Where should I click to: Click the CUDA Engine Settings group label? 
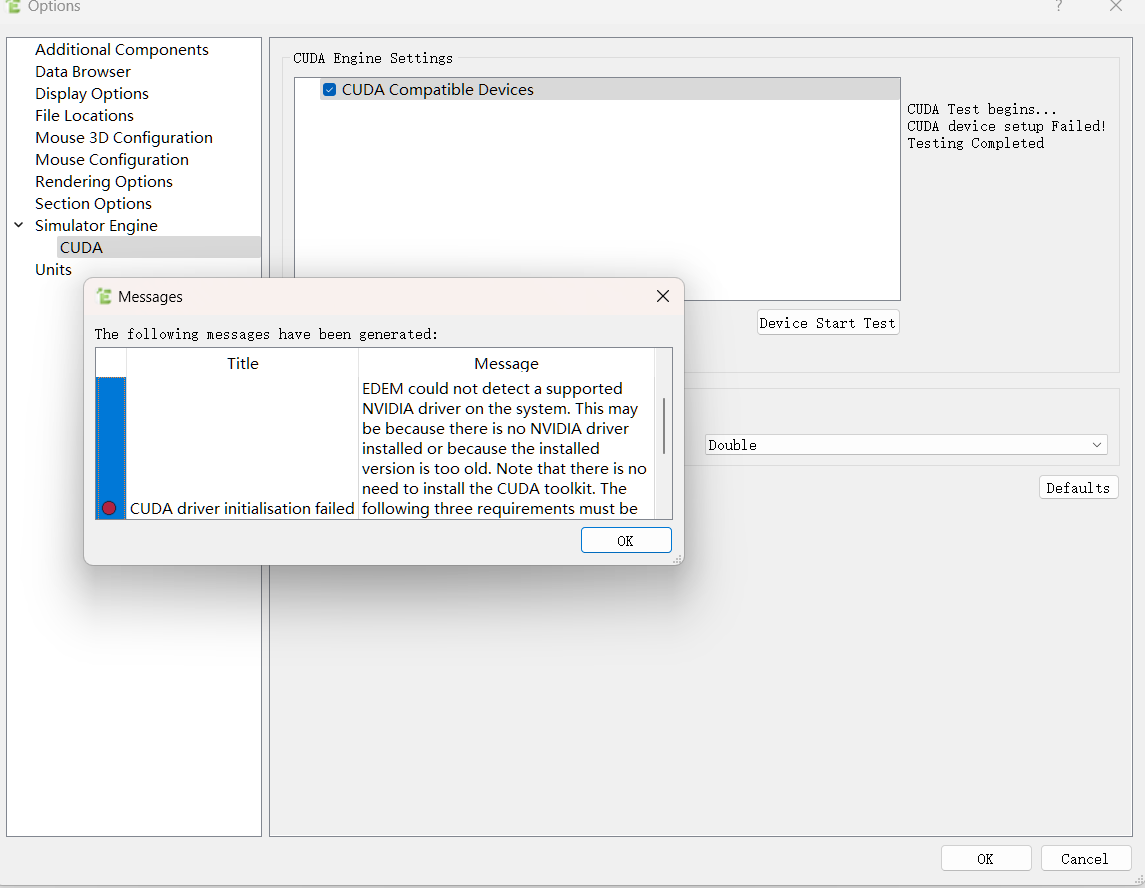pos(372,58)
